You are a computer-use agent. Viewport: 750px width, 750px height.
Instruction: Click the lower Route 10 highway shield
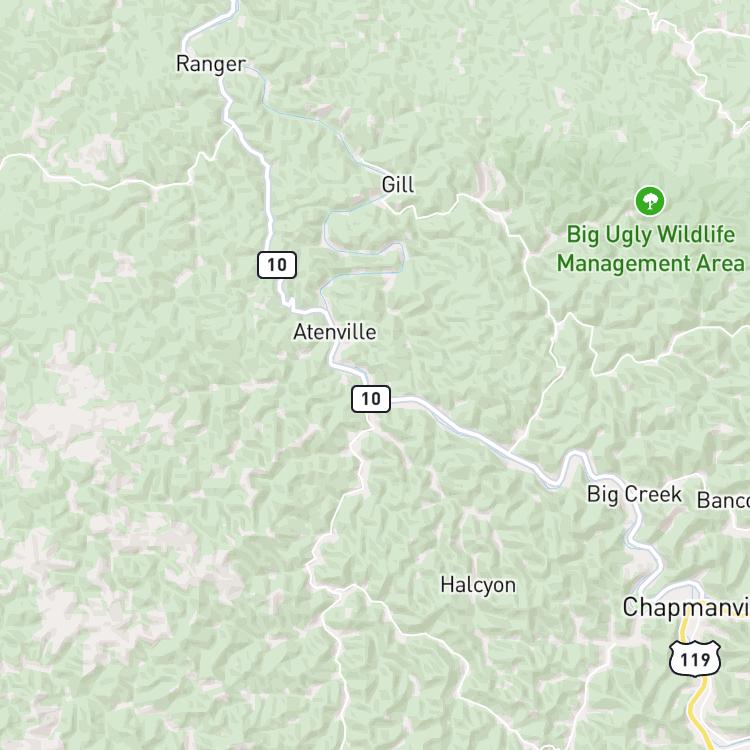click(x=371, y=398)
